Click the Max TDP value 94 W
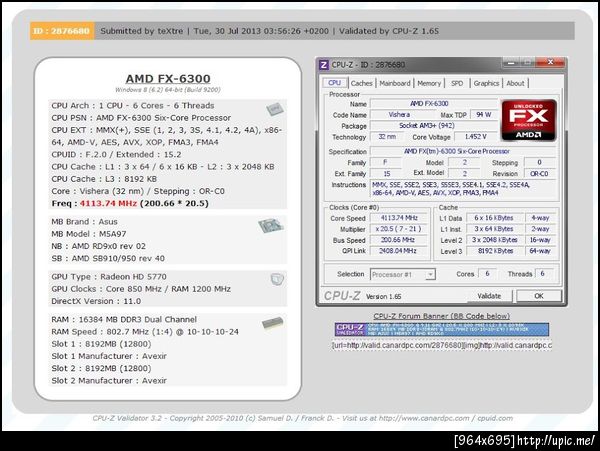The image size is (600, 451). (484, 114)
